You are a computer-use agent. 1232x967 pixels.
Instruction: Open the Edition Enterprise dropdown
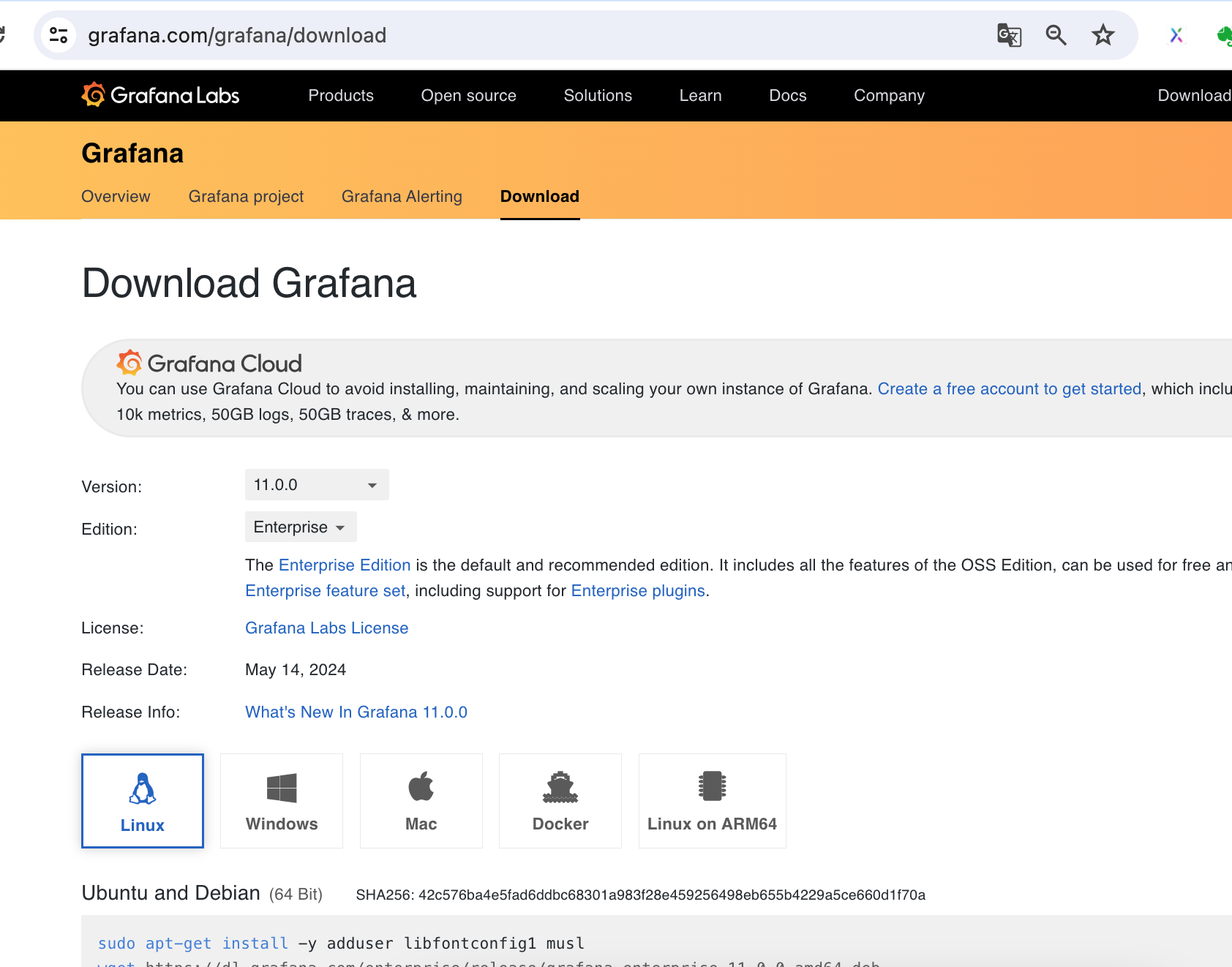(301, 527)
